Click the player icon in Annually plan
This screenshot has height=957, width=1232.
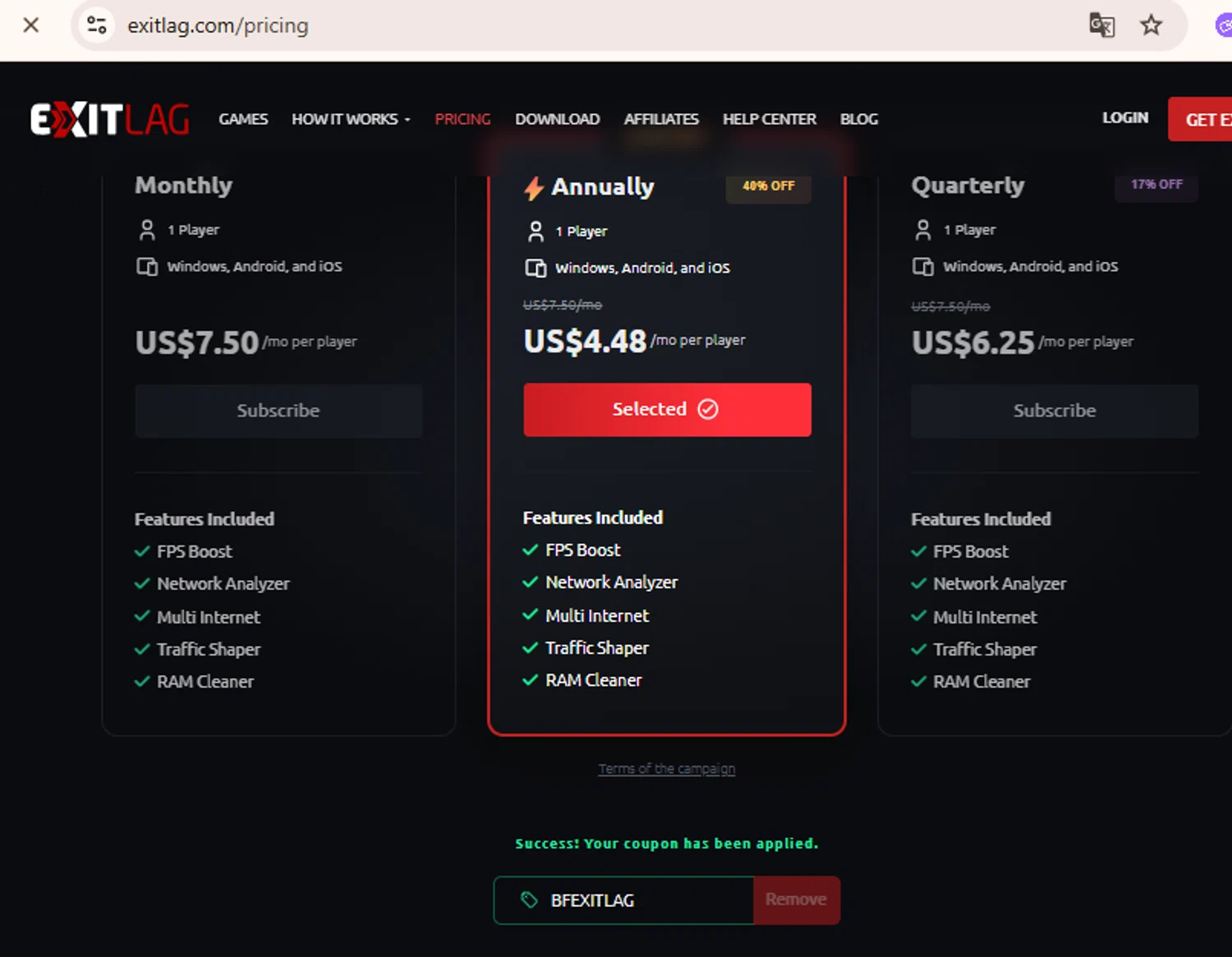click(536, 232)
